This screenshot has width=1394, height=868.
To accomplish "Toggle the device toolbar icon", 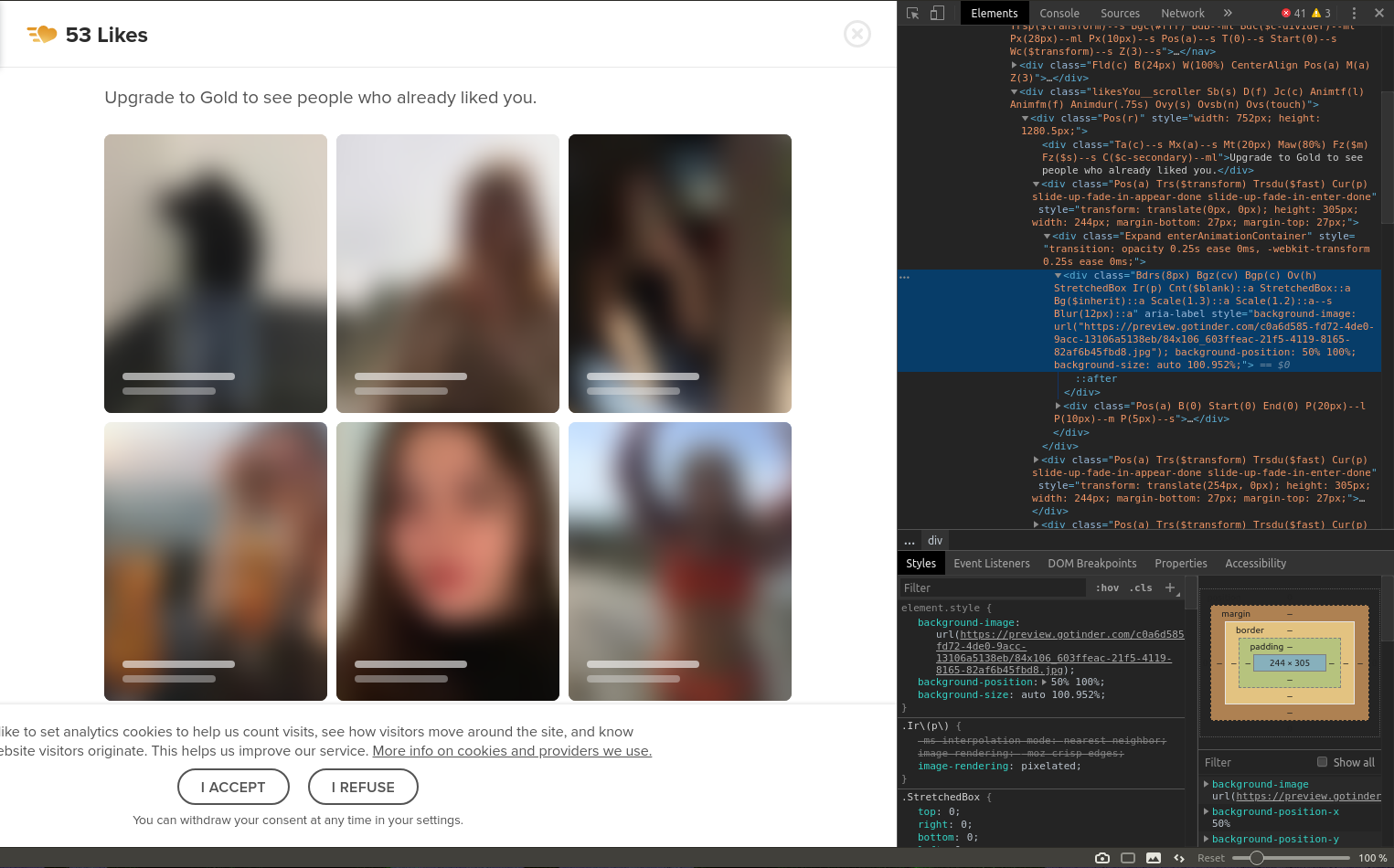I will [937, 14].
